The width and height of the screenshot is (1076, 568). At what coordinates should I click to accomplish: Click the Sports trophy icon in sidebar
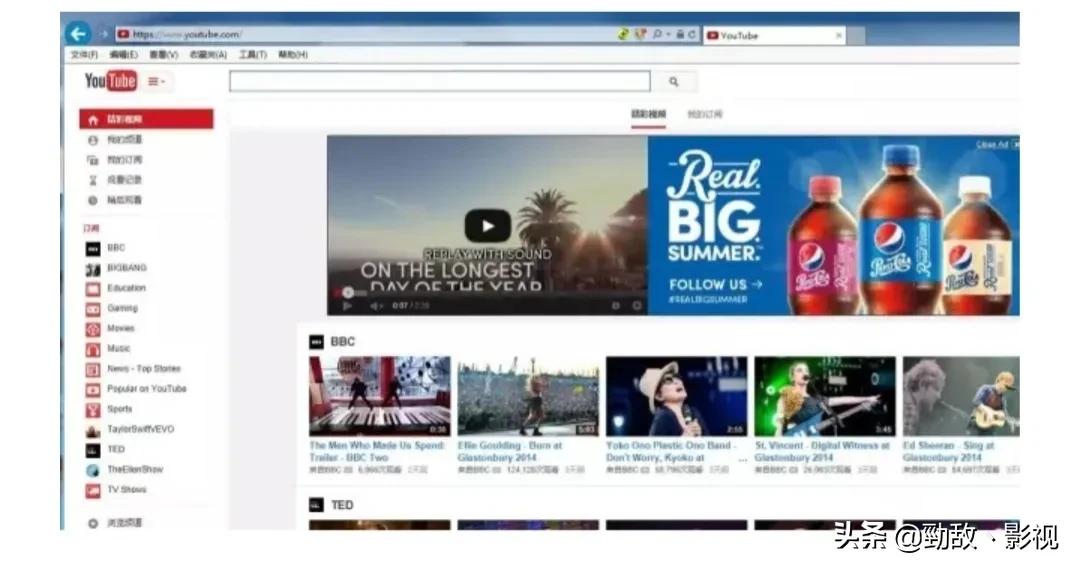(x=93, y=410)
